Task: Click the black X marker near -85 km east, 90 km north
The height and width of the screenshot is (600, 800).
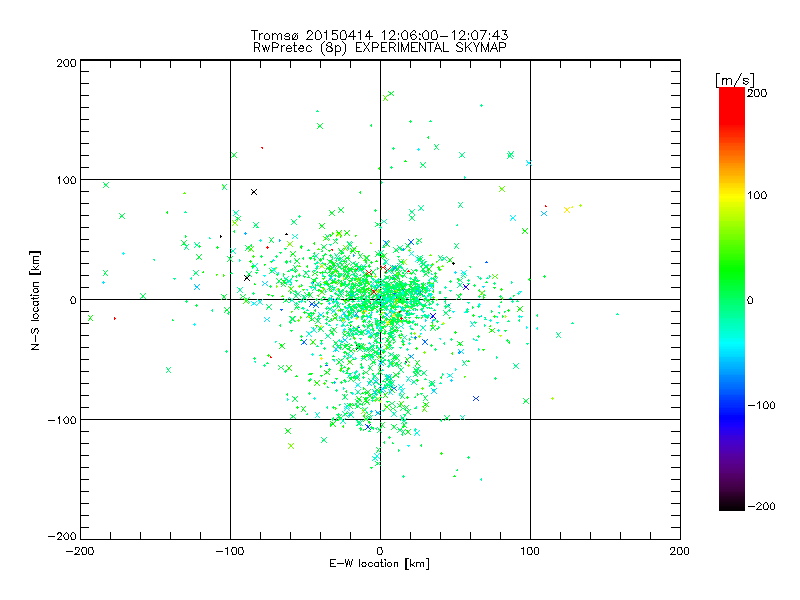Action: [254, 192]
